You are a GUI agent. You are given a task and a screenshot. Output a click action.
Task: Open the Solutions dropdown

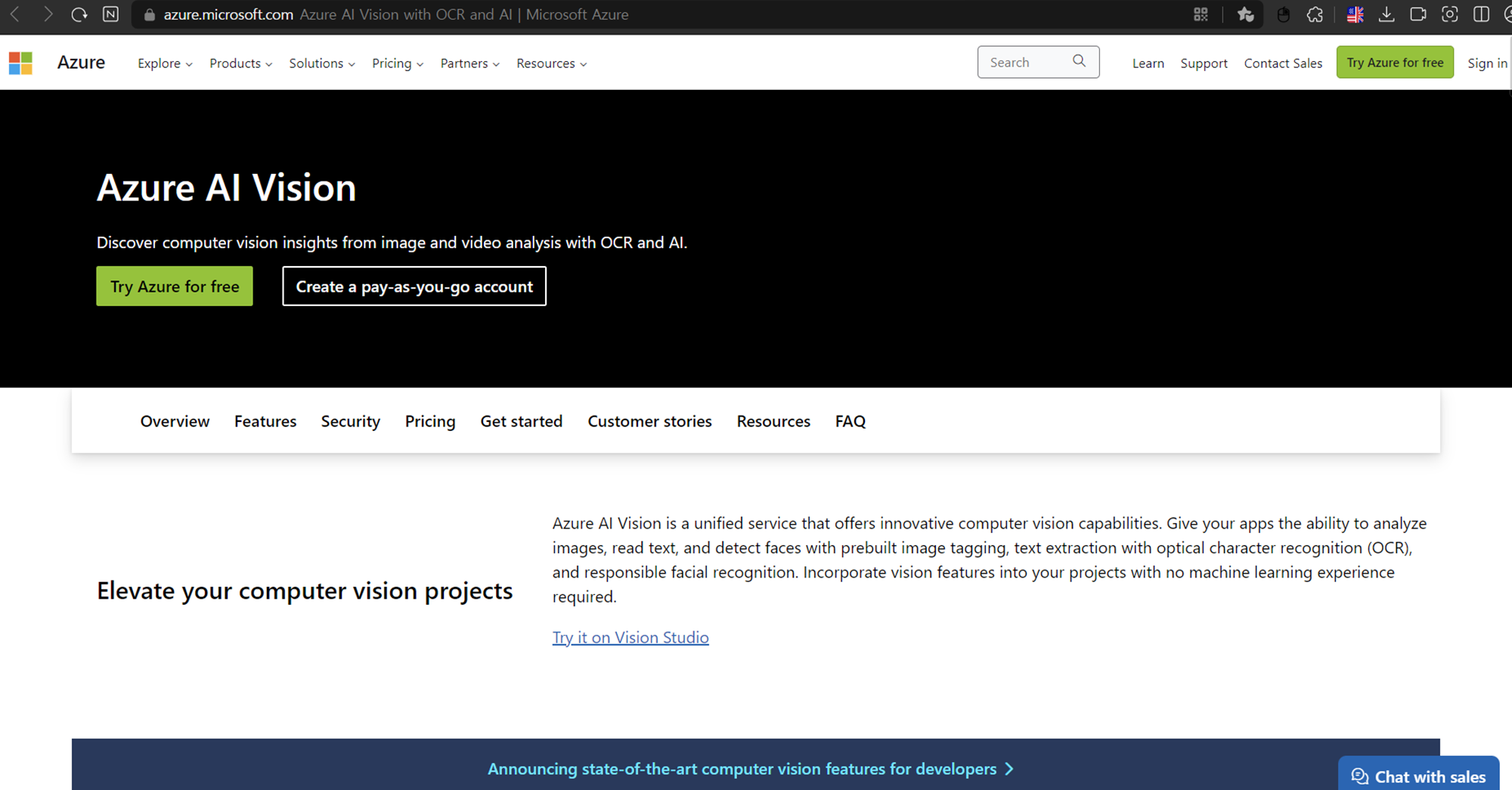tap(321, 64)
